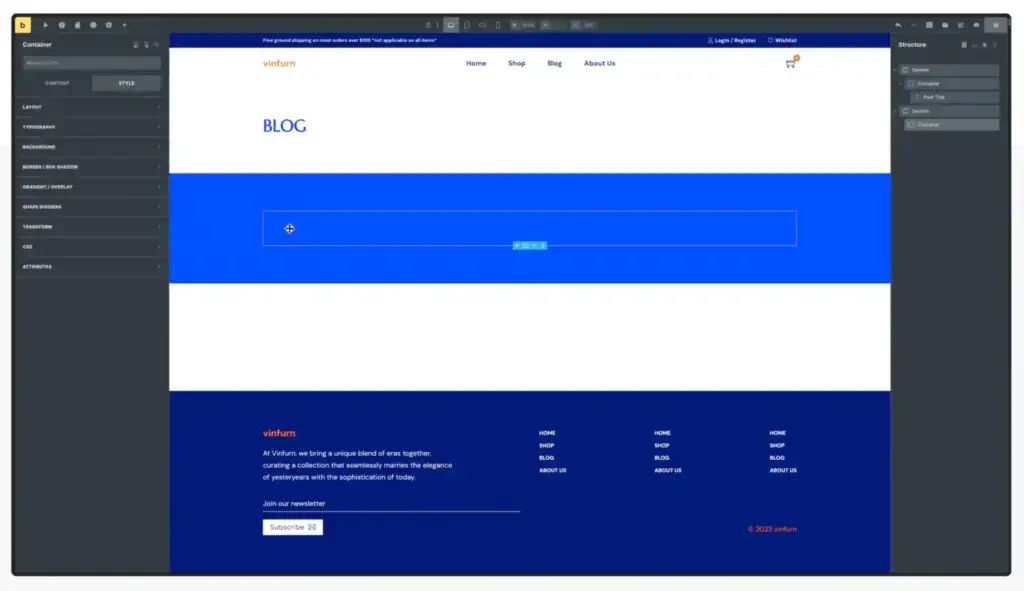Click the undo arrow in the top toolbar
The height and width of the screenshot is (591, 1024).
(x=898, y=24)
